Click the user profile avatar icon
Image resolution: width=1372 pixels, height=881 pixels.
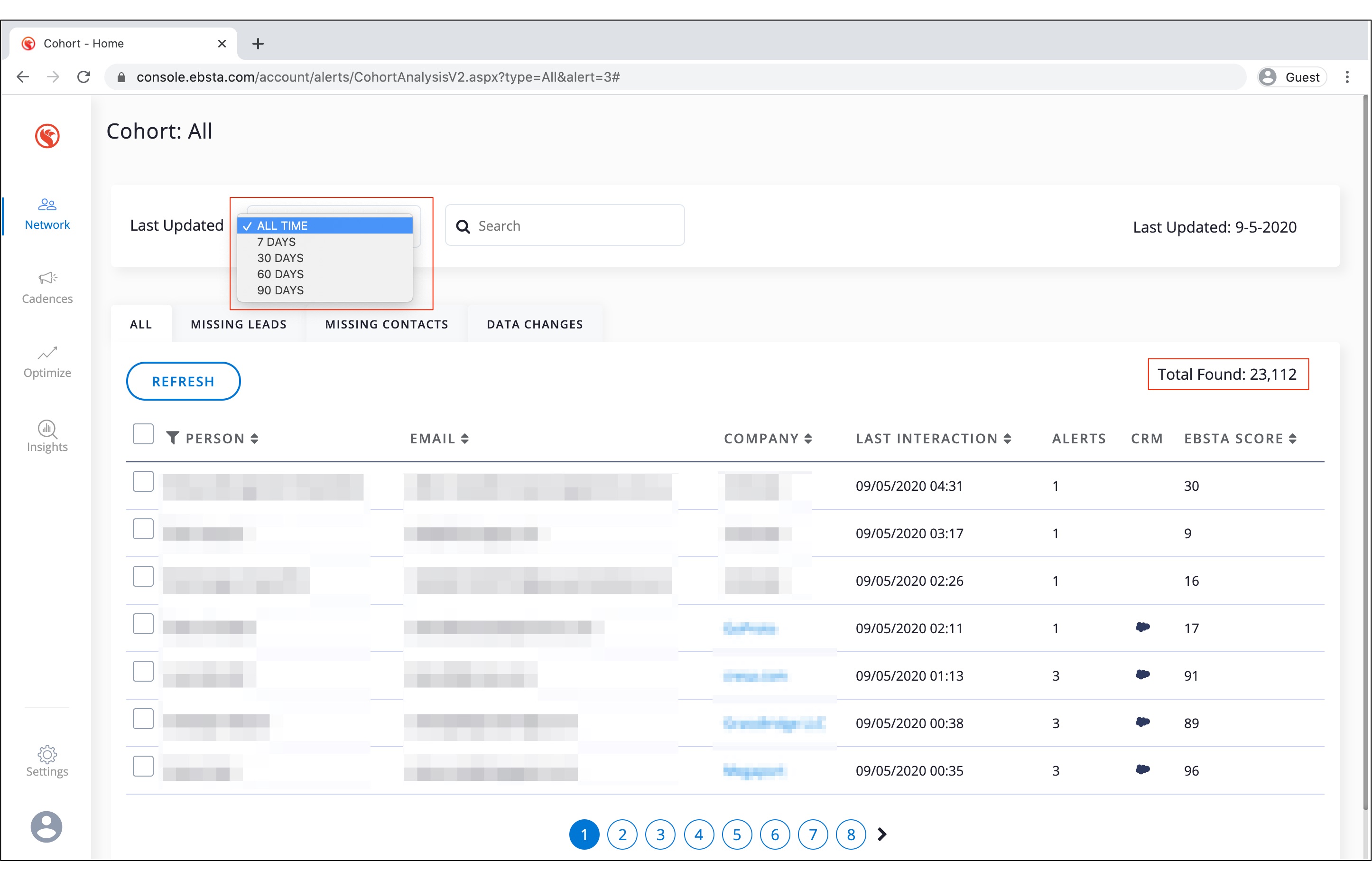pos(46,827)
